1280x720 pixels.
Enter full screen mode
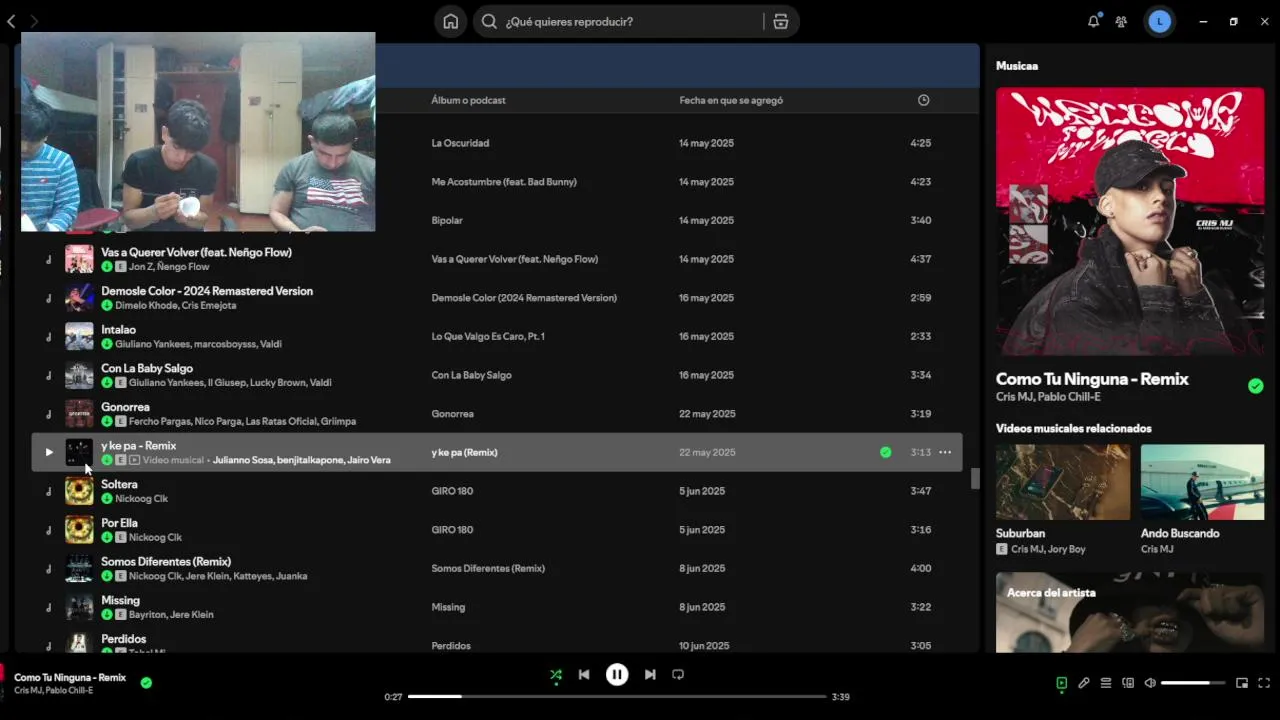coord(1264,683)
